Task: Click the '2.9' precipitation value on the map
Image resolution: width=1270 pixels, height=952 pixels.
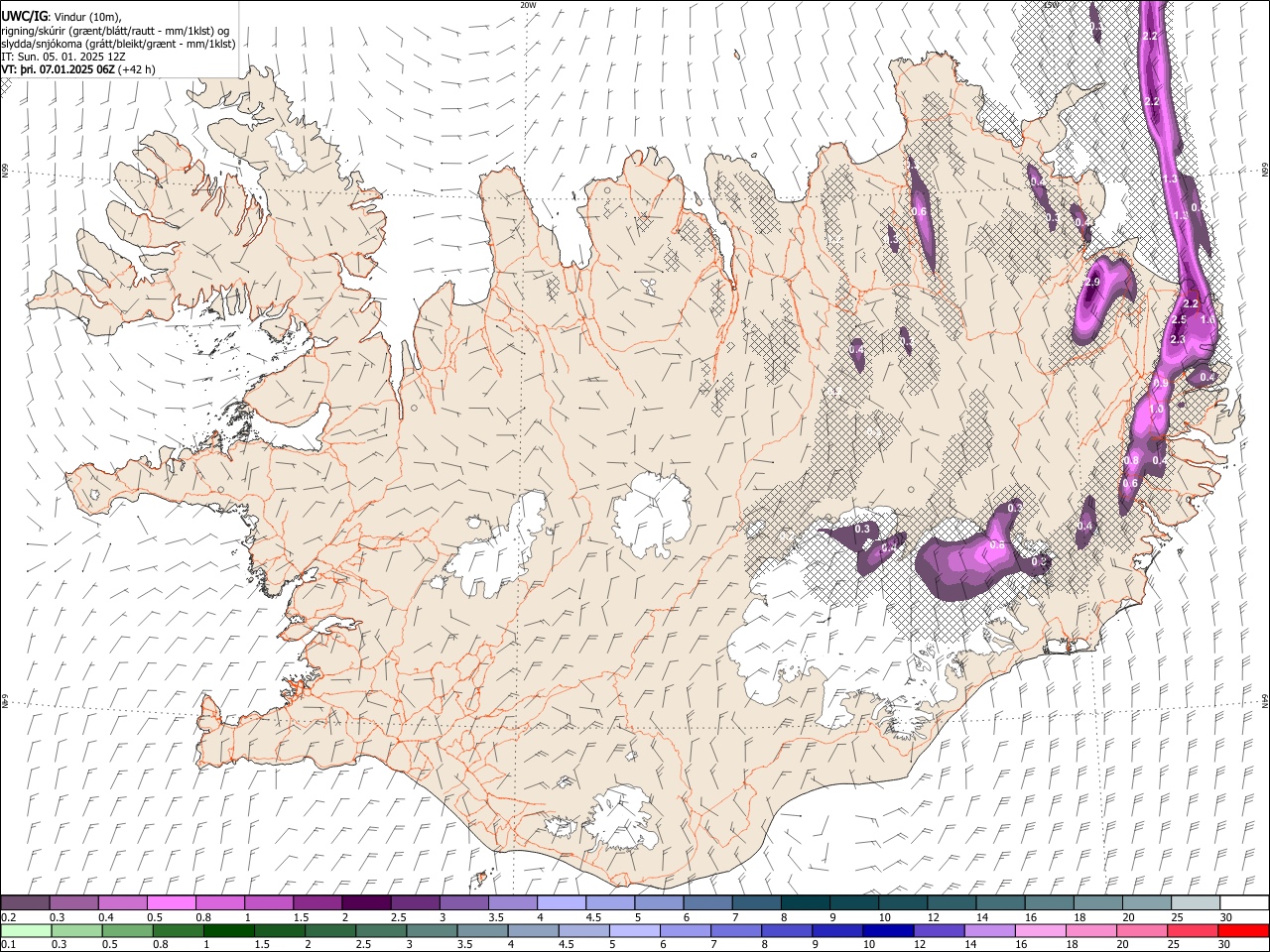Action: pyautogui.click(x=1093, y=283)
